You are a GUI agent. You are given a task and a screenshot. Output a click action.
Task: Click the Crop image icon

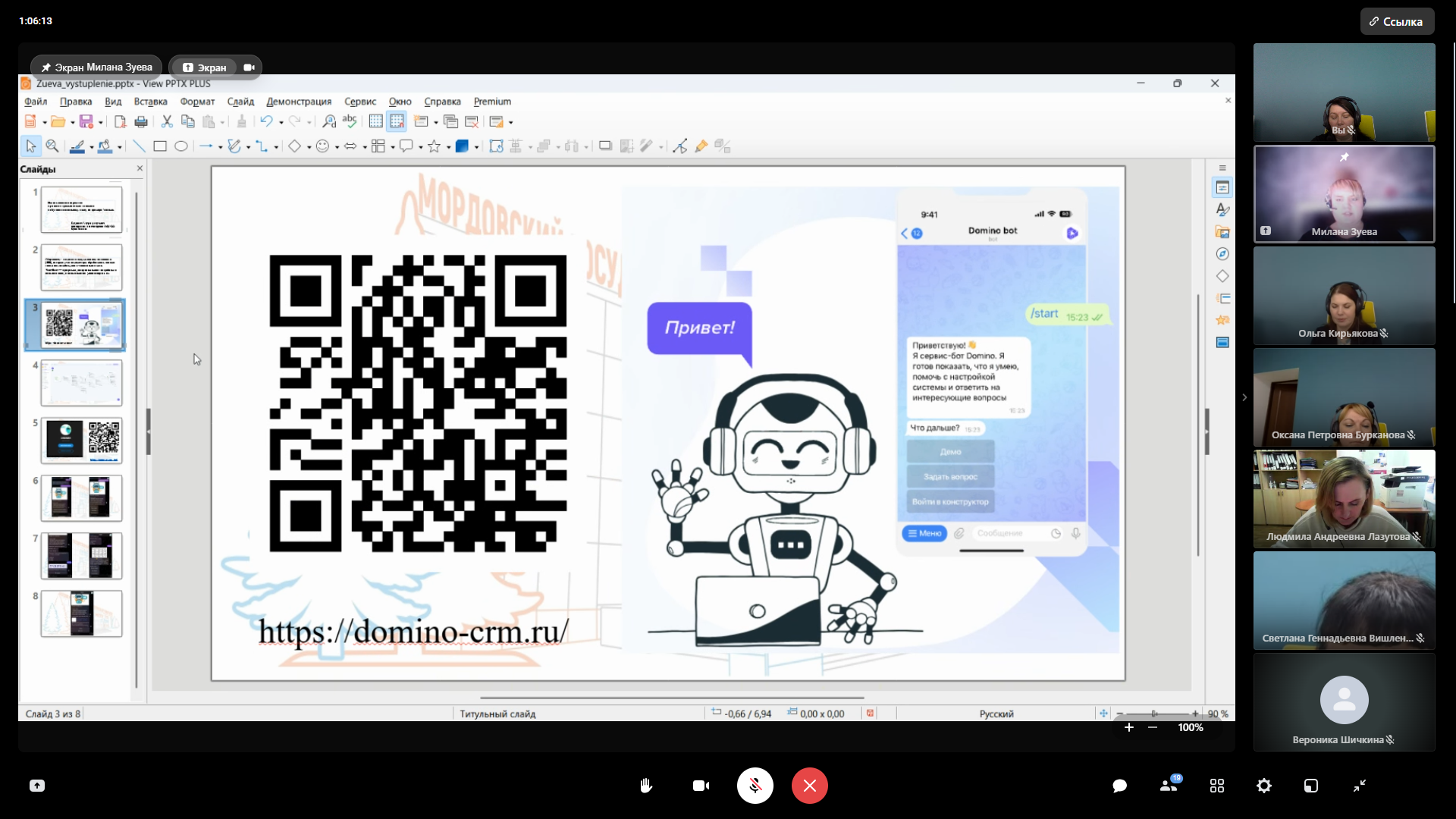626,146
